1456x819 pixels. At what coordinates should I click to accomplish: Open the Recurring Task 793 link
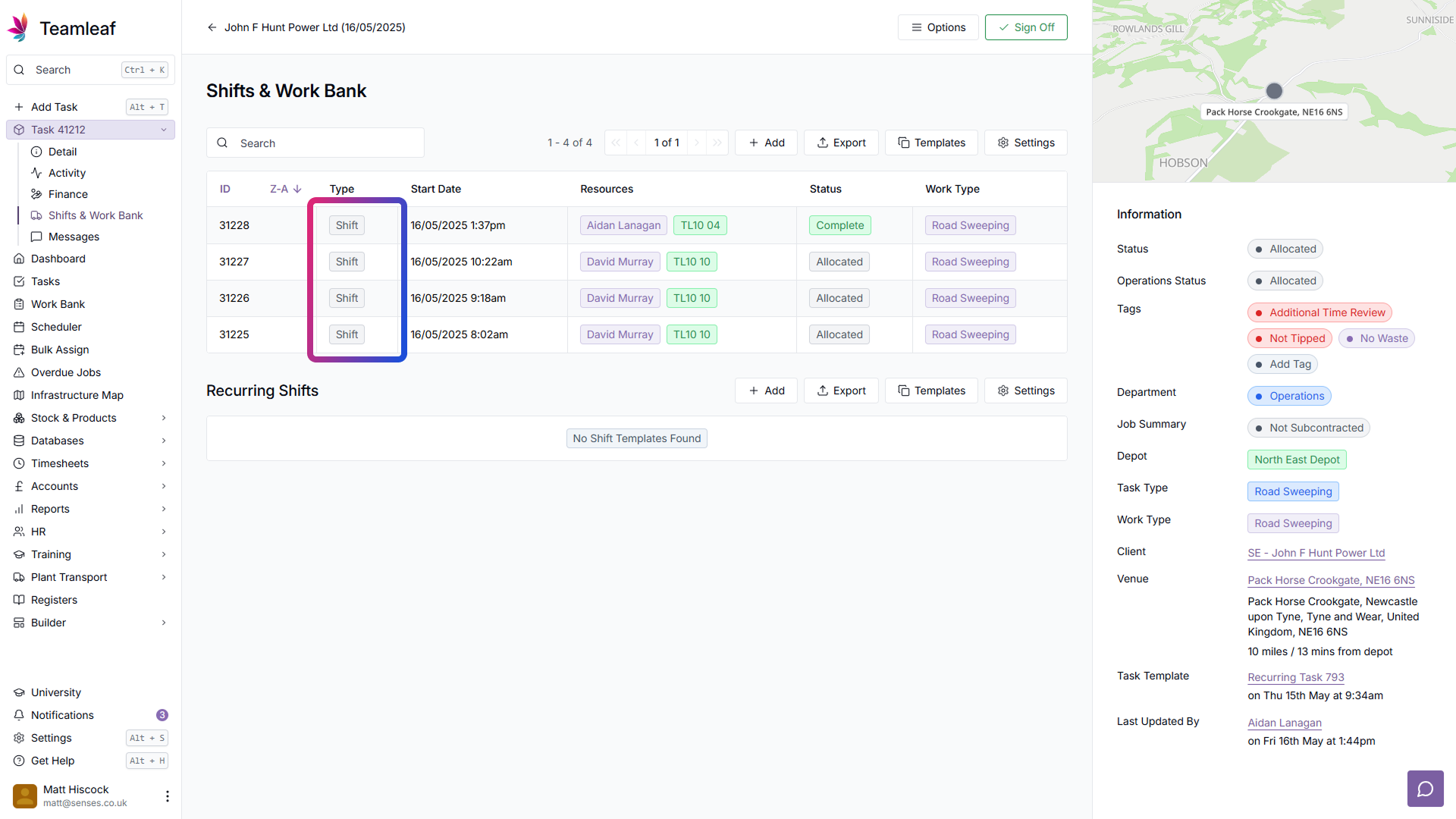click(x=1295, y=677)
